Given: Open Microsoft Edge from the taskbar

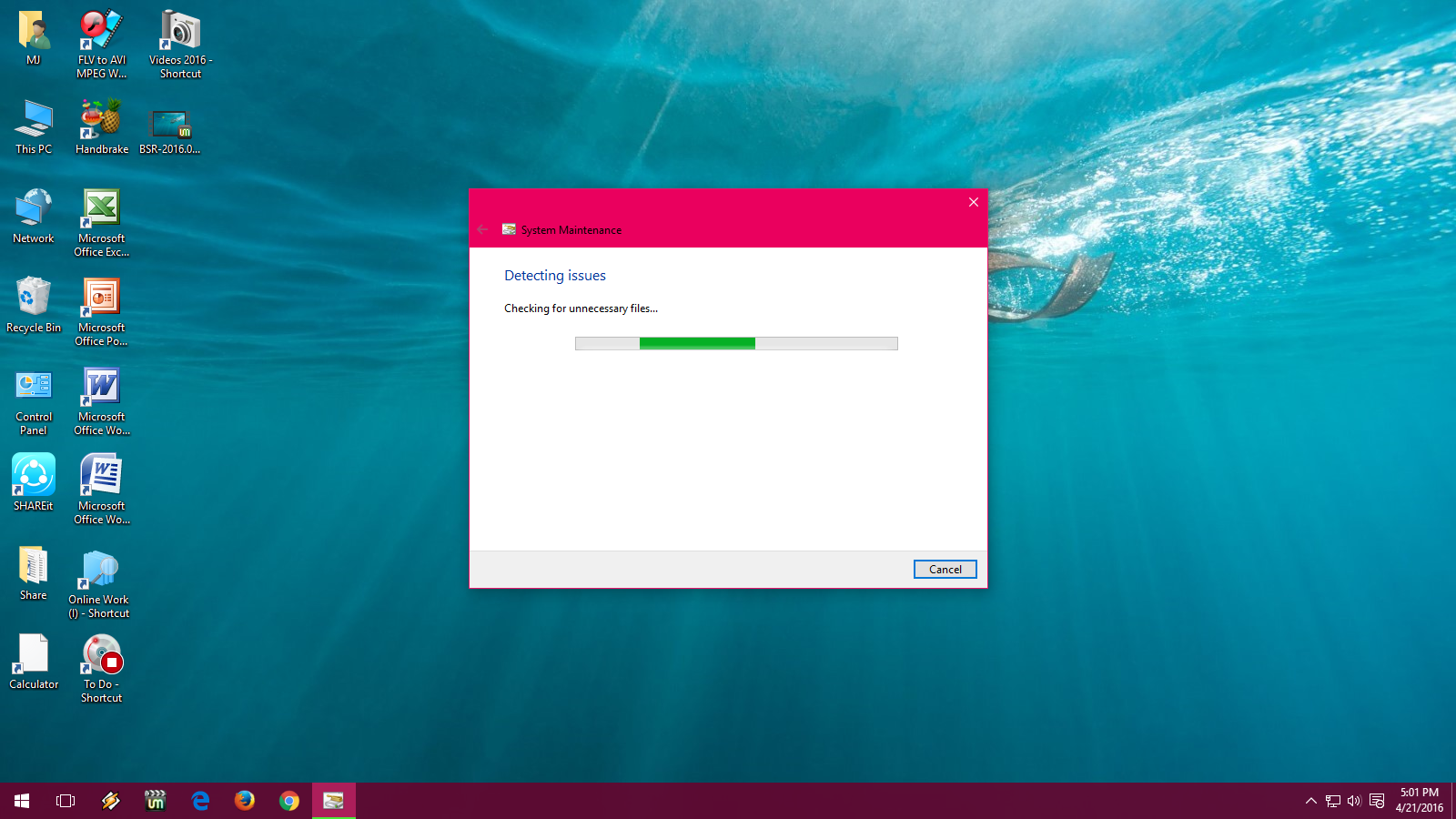Looking at the screenshot, I should 200,801.
